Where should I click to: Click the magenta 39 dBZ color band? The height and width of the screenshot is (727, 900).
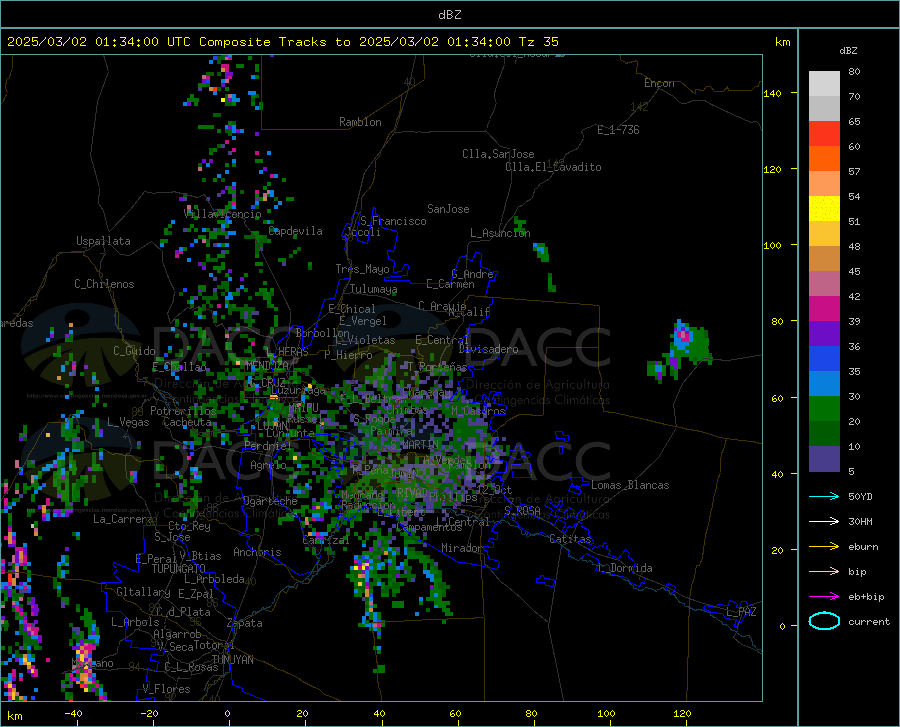824,309
